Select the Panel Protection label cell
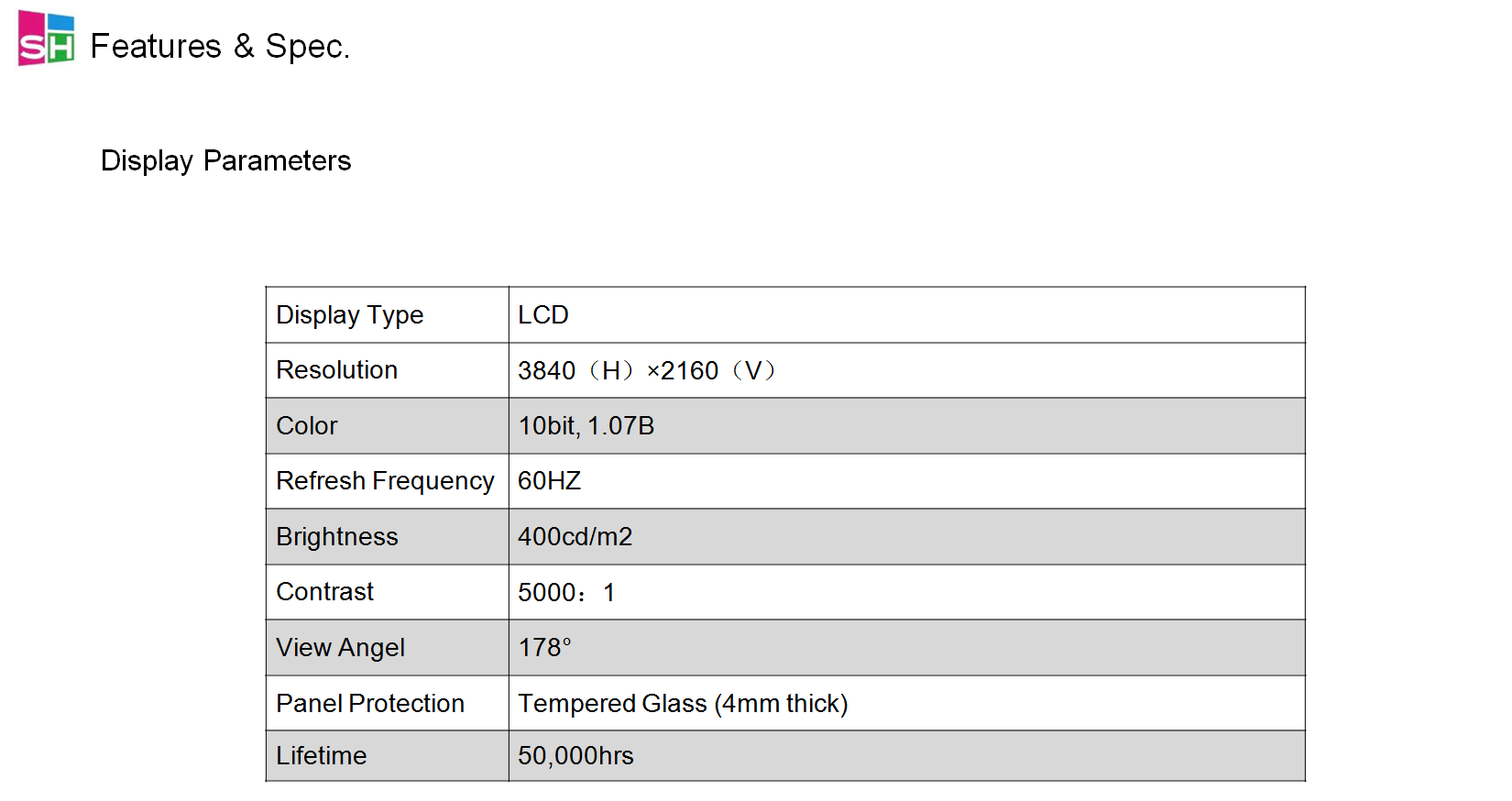The image size is (1512, 801). tap(370, 703)
